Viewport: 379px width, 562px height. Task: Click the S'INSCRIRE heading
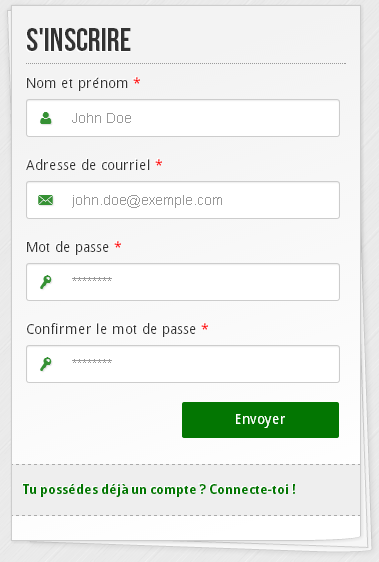(79, 39)
